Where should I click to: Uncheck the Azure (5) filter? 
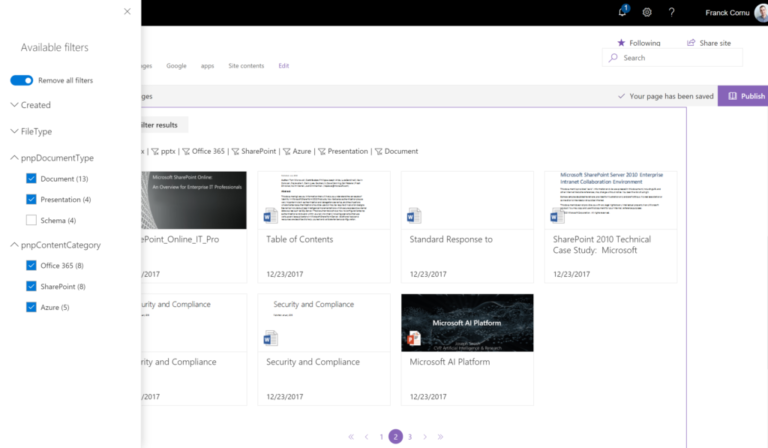point(31,307)
